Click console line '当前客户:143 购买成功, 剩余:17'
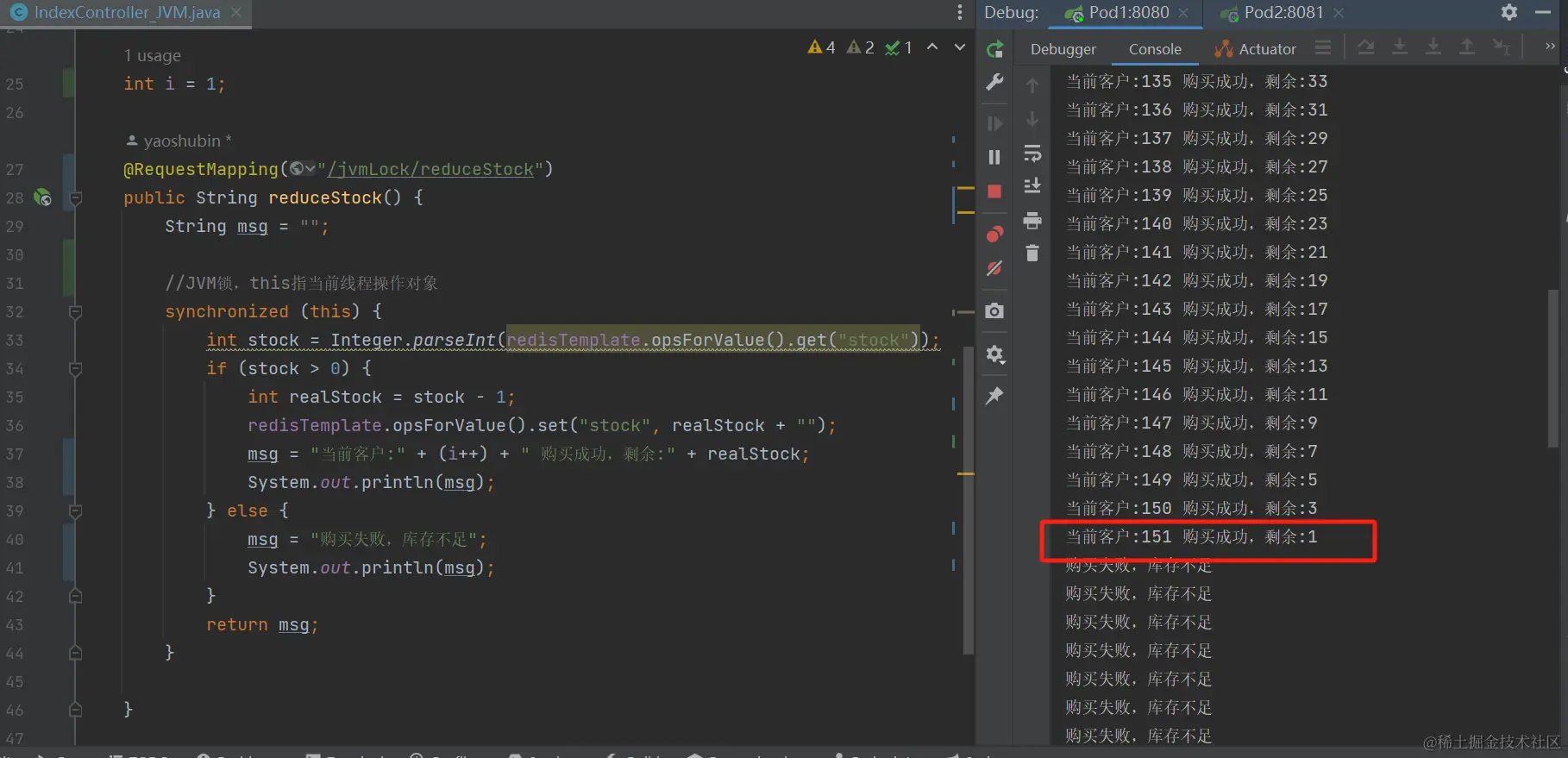The width and height of the screenshot is (1568, 758). click(1196, 309)
